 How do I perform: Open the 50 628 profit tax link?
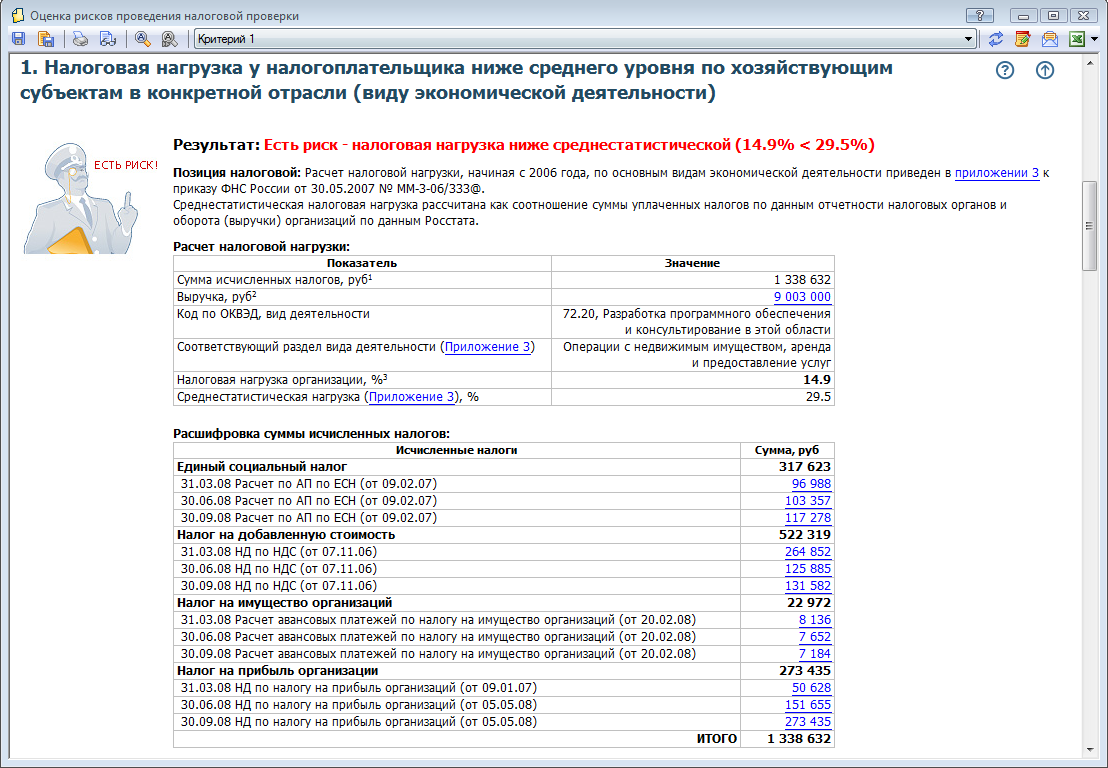click(811, 687)
